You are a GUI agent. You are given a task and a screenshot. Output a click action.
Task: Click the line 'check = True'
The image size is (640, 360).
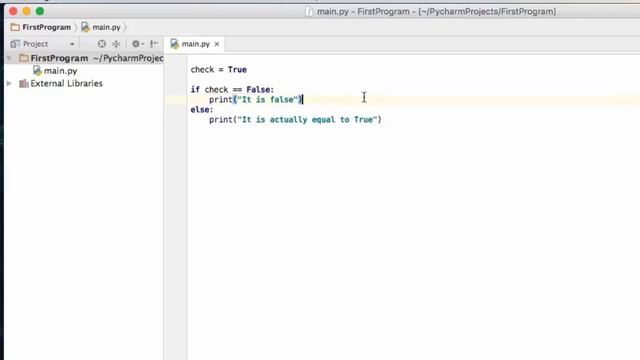[218, 69]
